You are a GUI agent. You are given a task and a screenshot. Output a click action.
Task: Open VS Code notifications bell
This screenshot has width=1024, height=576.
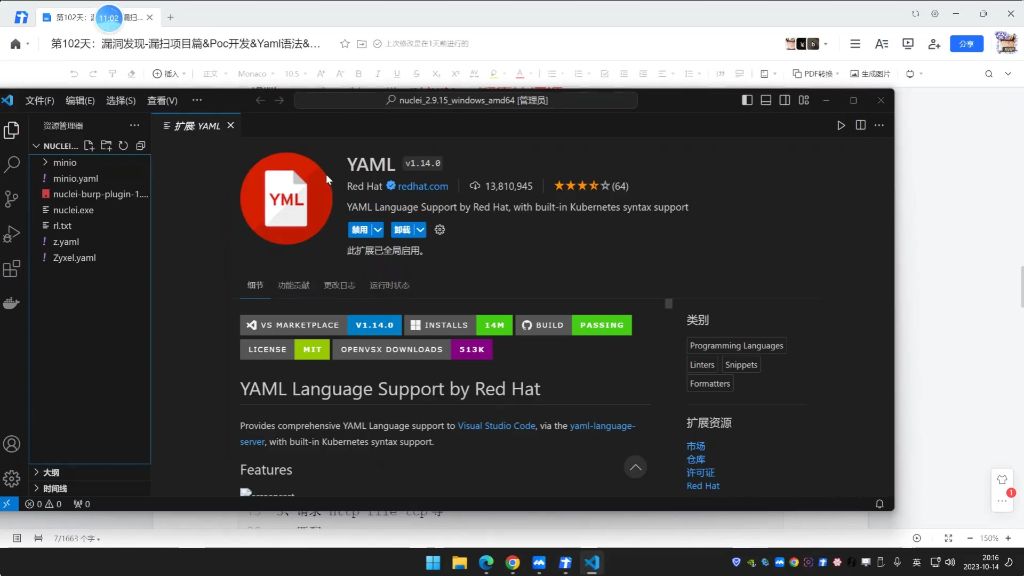tap(880, 504)
